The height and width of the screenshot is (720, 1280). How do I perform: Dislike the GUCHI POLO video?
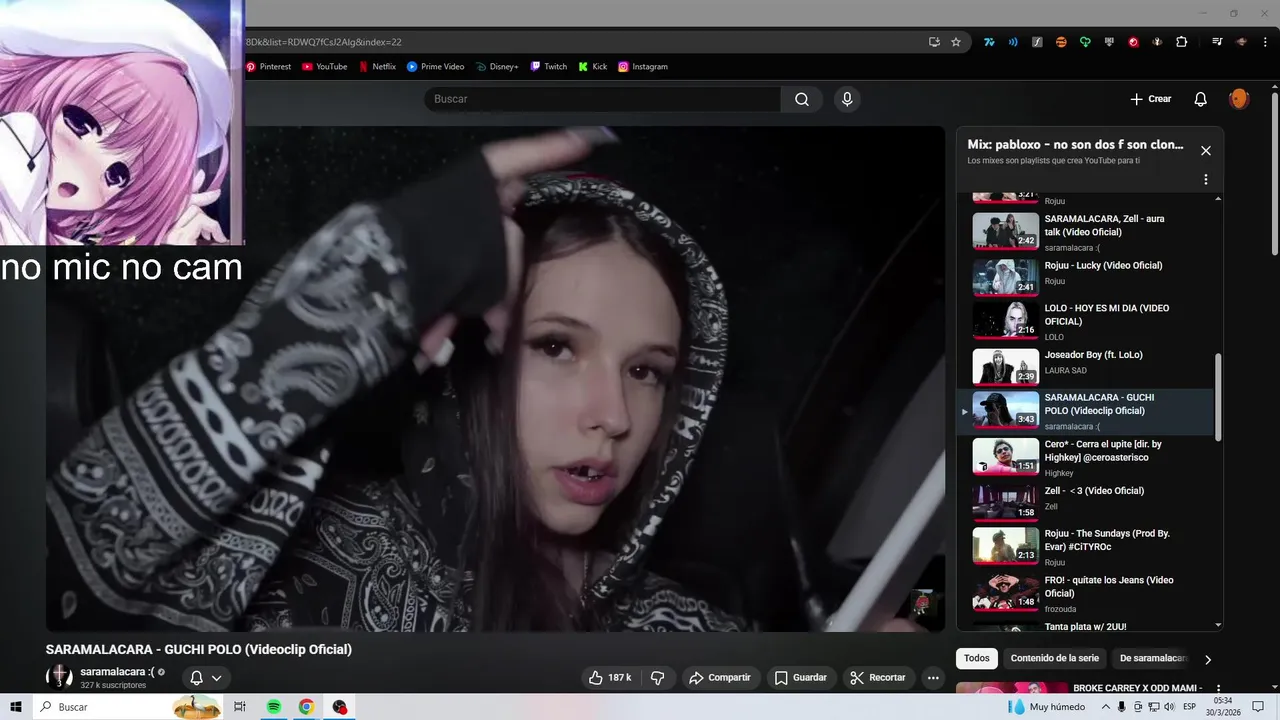coord(658,678)
